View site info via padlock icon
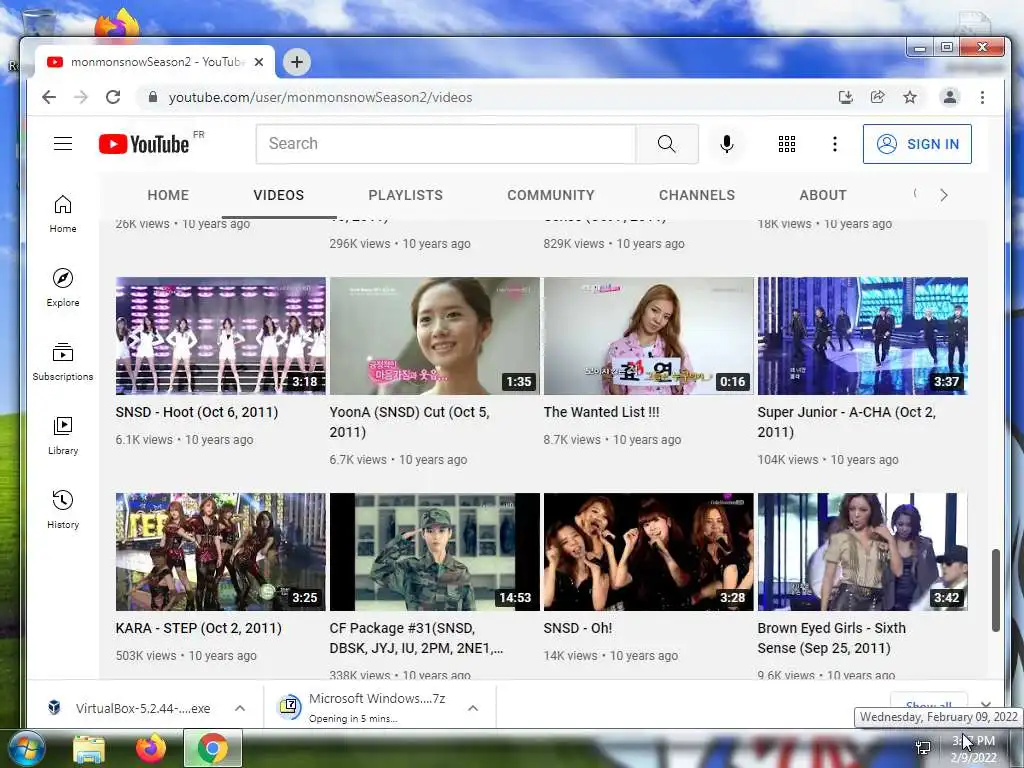1024x768 pixels. [x=153, y=97]
